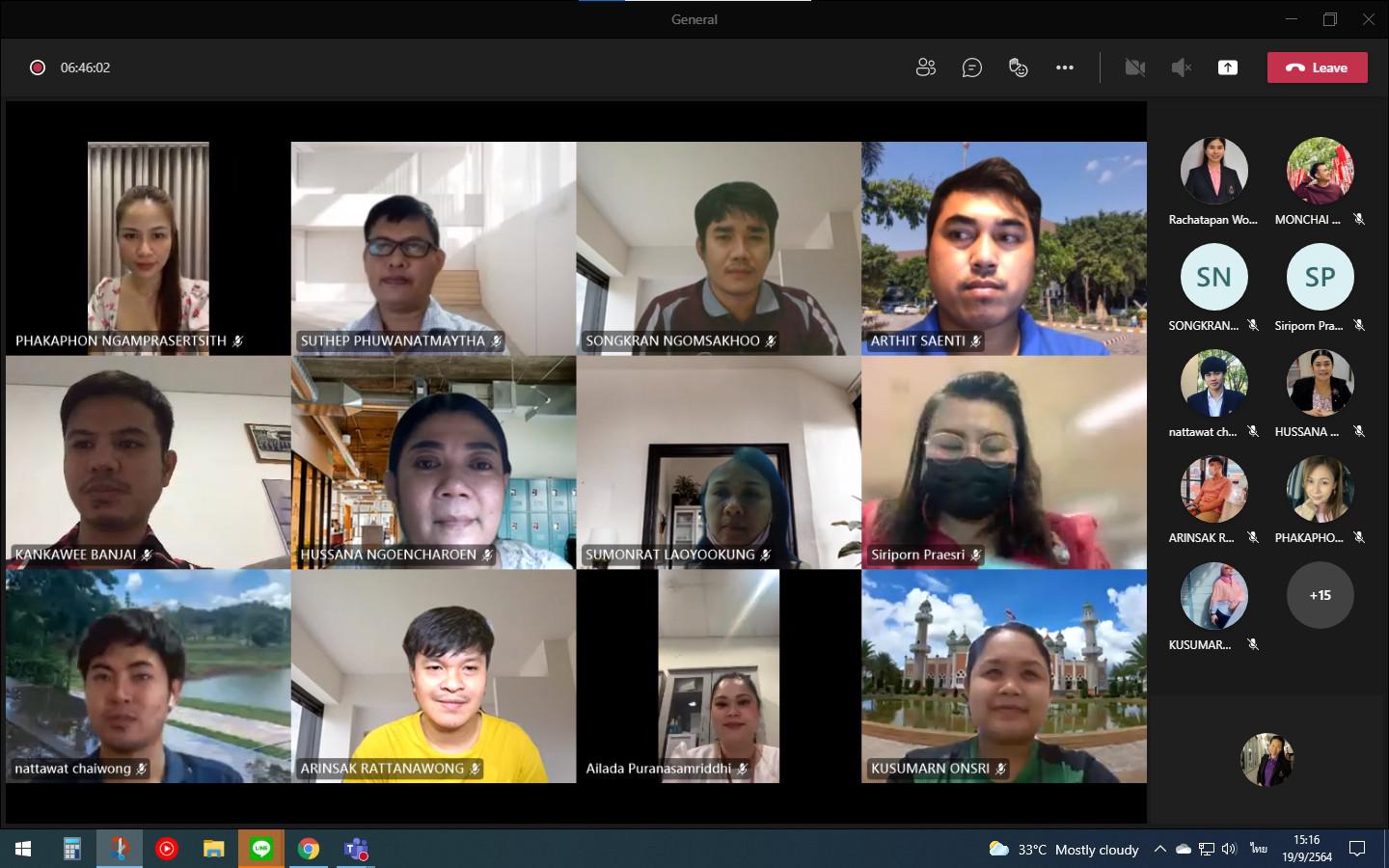Open Google Chrome from the taskbar

tap(309, 849)
